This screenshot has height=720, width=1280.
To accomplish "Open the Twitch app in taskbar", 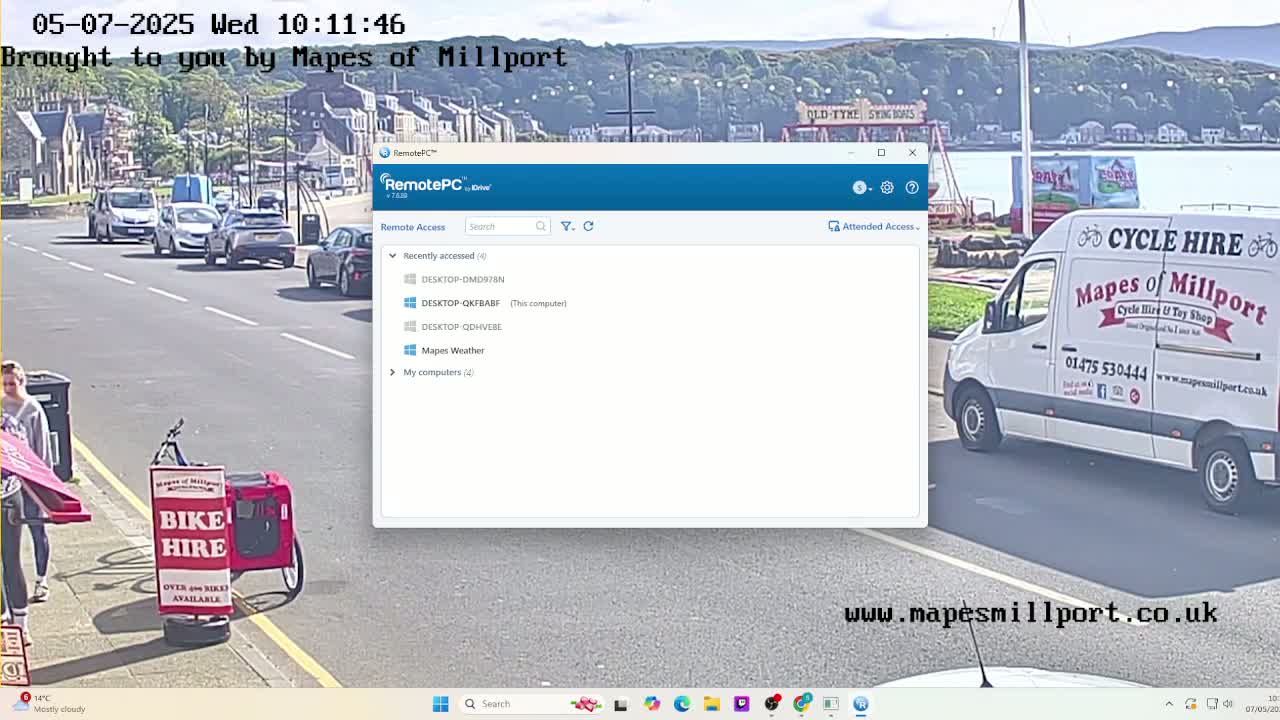I will [741, 704].
